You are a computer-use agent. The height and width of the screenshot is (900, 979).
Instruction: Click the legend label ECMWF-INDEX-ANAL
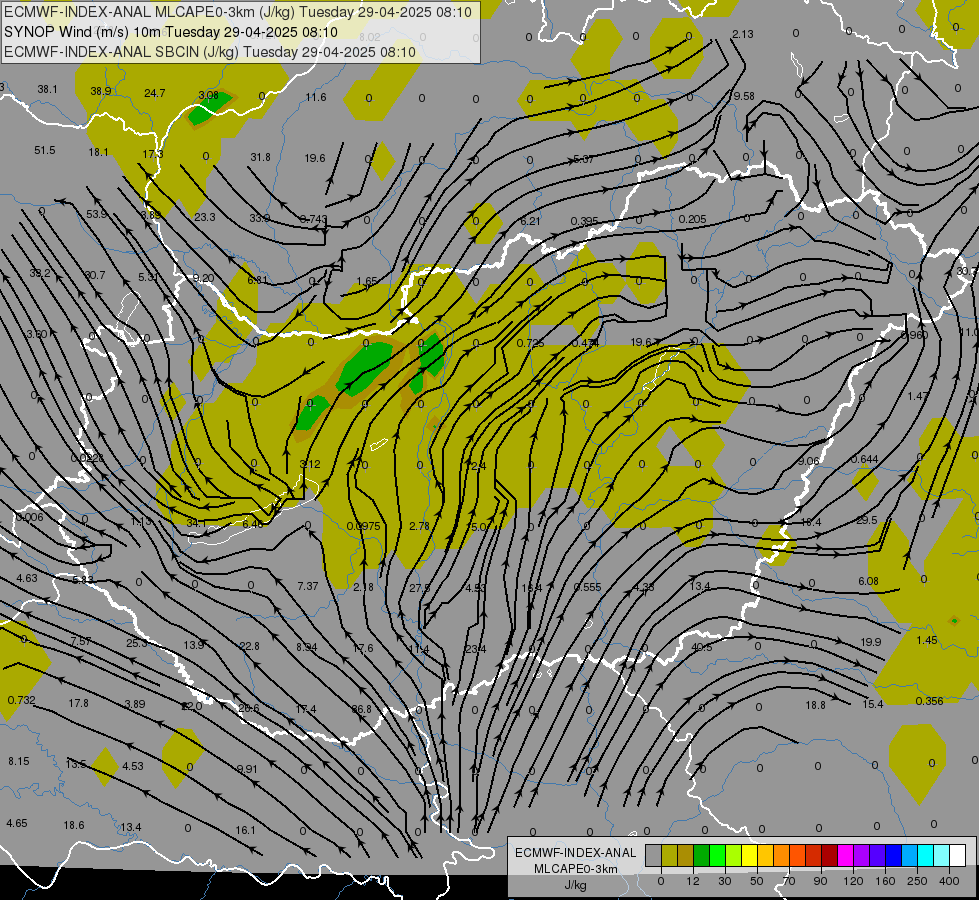point(576,853)
